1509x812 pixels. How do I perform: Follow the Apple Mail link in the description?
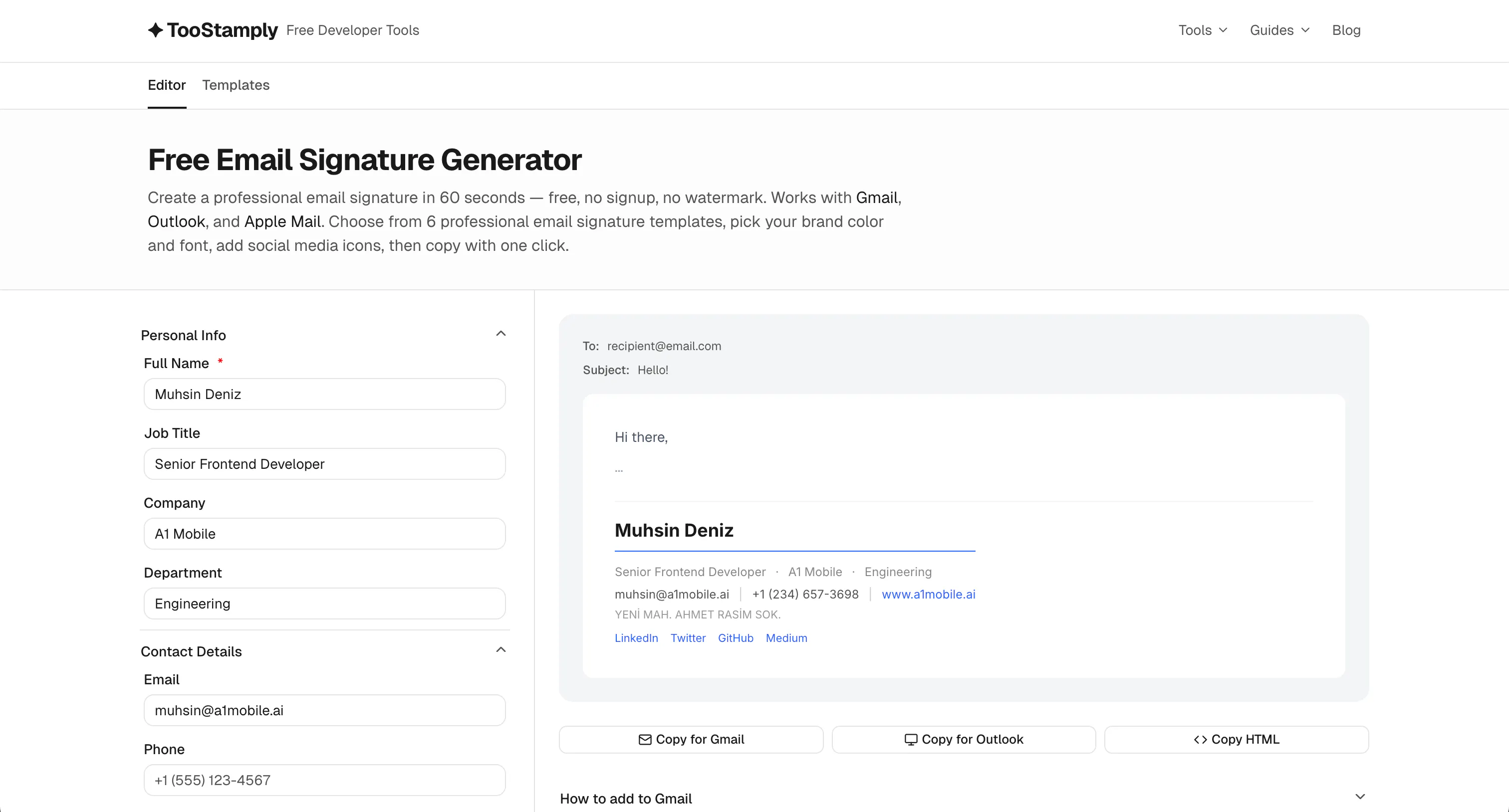tap(282, 221)
